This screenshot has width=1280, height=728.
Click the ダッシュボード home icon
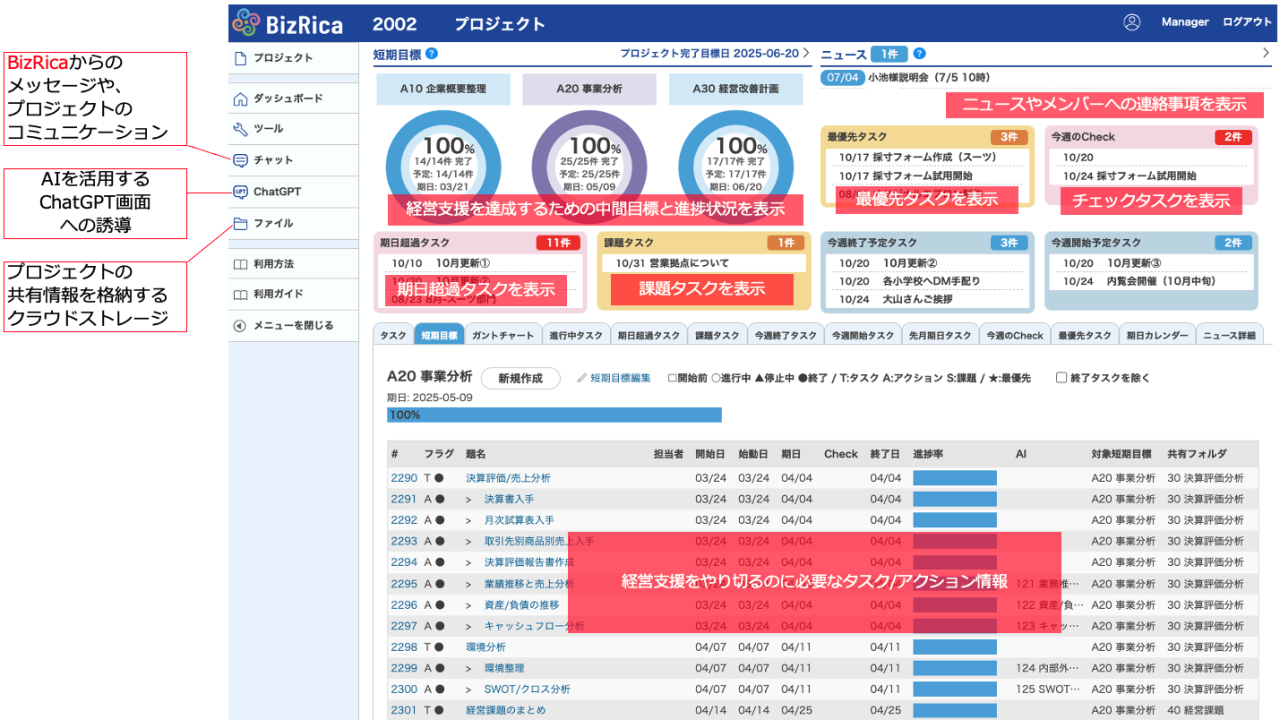(240, 99)
